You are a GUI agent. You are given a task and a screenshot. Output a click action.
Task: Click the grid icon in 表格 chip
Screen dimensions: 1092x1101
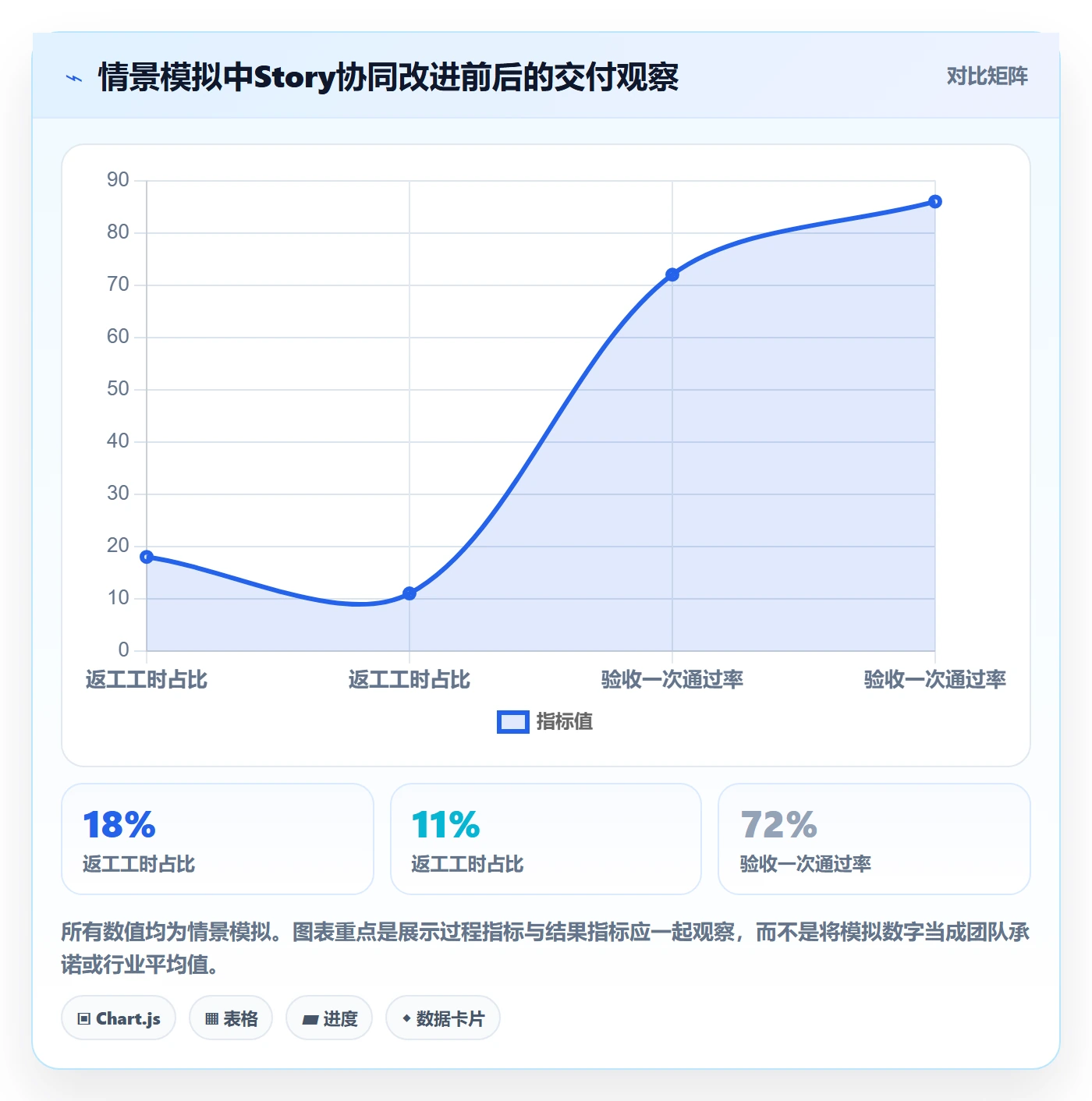tap(211, 1018)
